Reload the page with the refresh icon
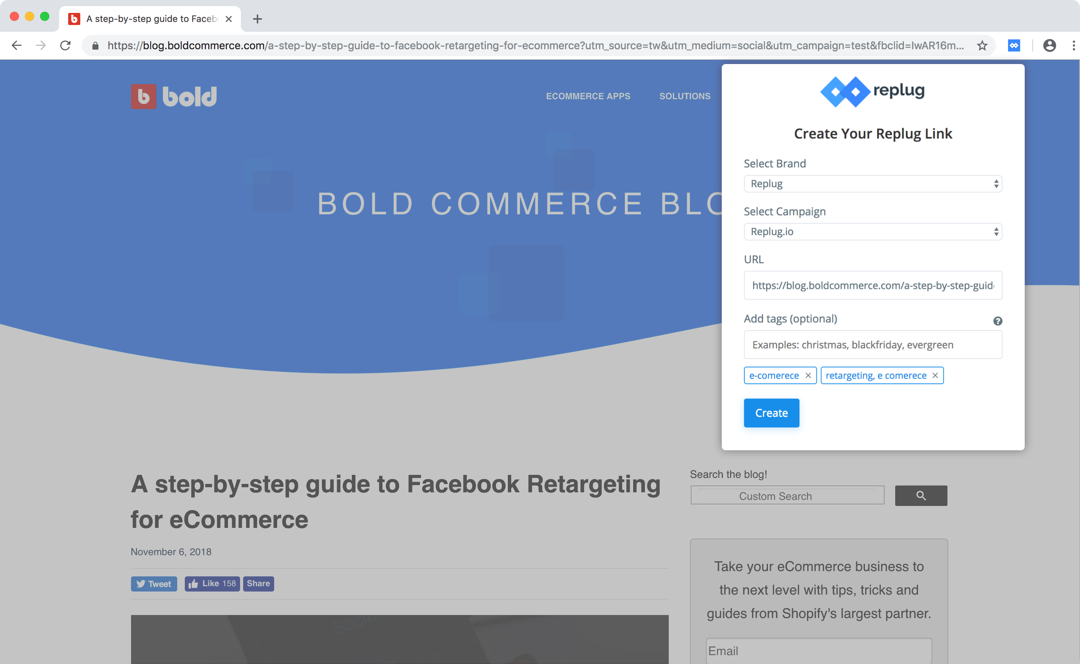Image resolution: width=1080 pixels, height=664 pixels. coord(65,45)
